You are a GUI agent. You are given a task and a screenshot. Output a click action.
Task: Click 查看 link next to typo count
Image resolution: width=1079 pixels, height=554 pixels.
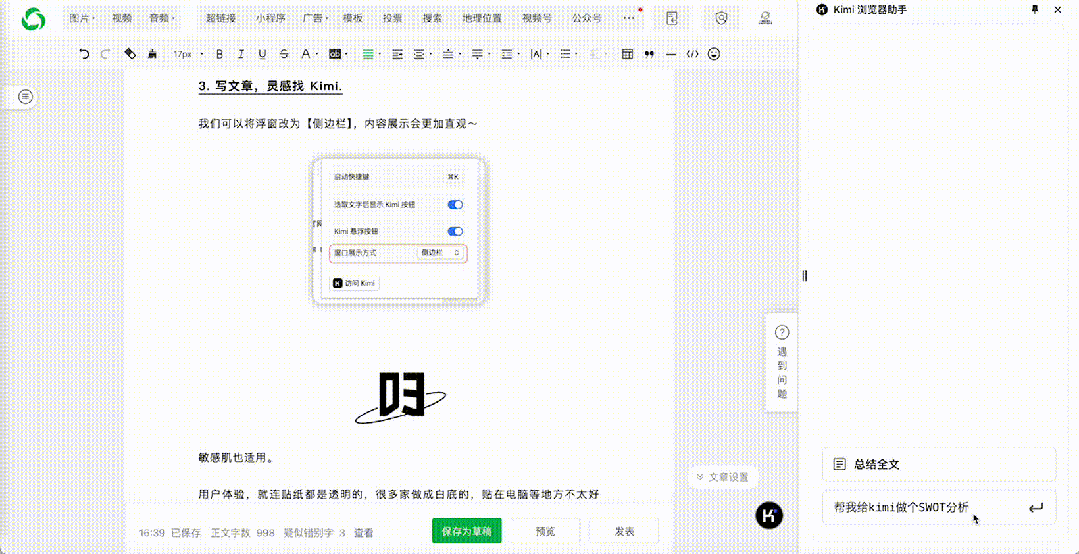363,532
